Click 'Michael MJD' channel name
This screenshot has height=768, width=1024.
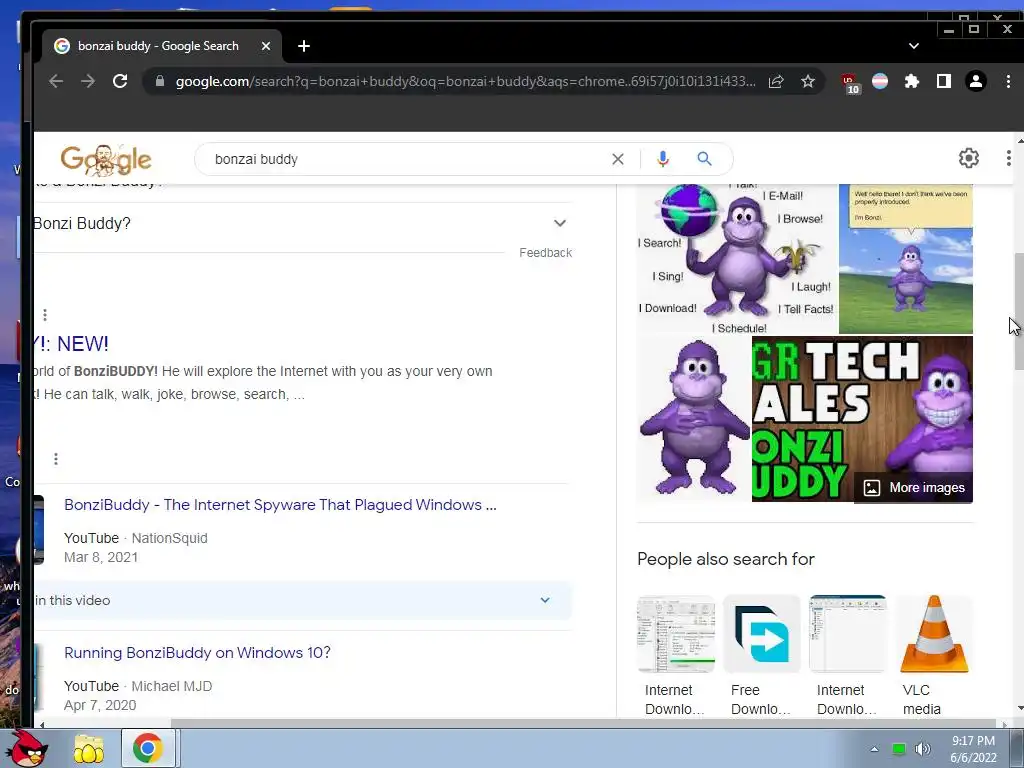click(x=172, y=686)
